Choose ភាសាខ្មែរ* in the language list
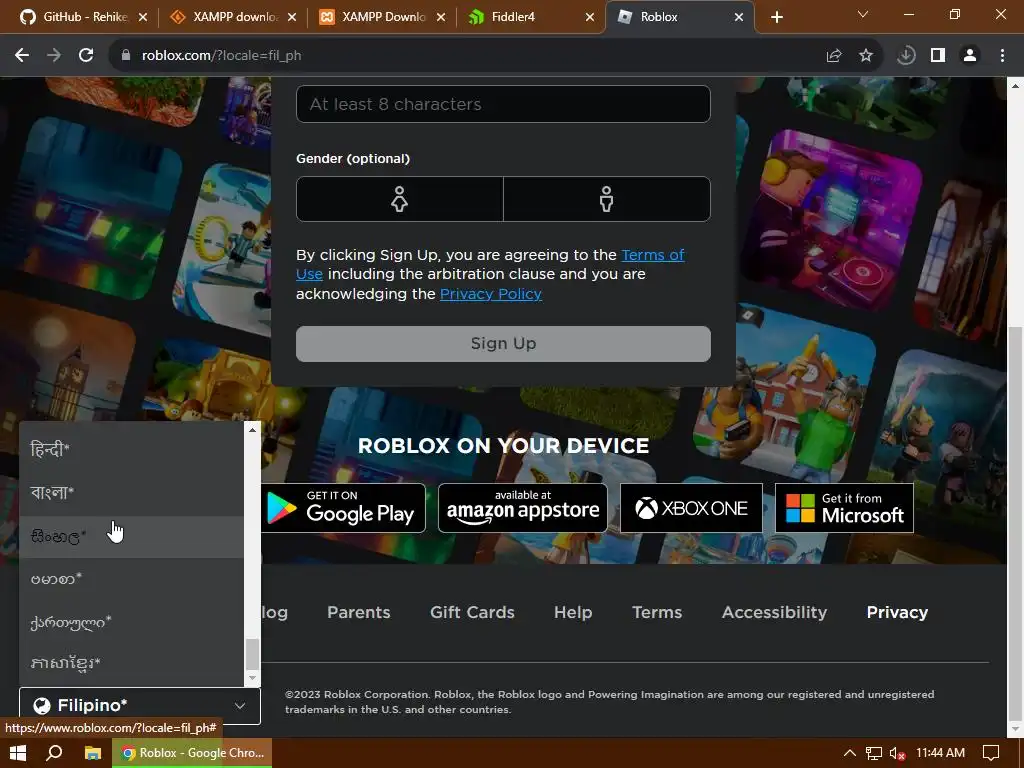Screen dimensions: 1024x768 pyautogui.click(x=131, y=664)
